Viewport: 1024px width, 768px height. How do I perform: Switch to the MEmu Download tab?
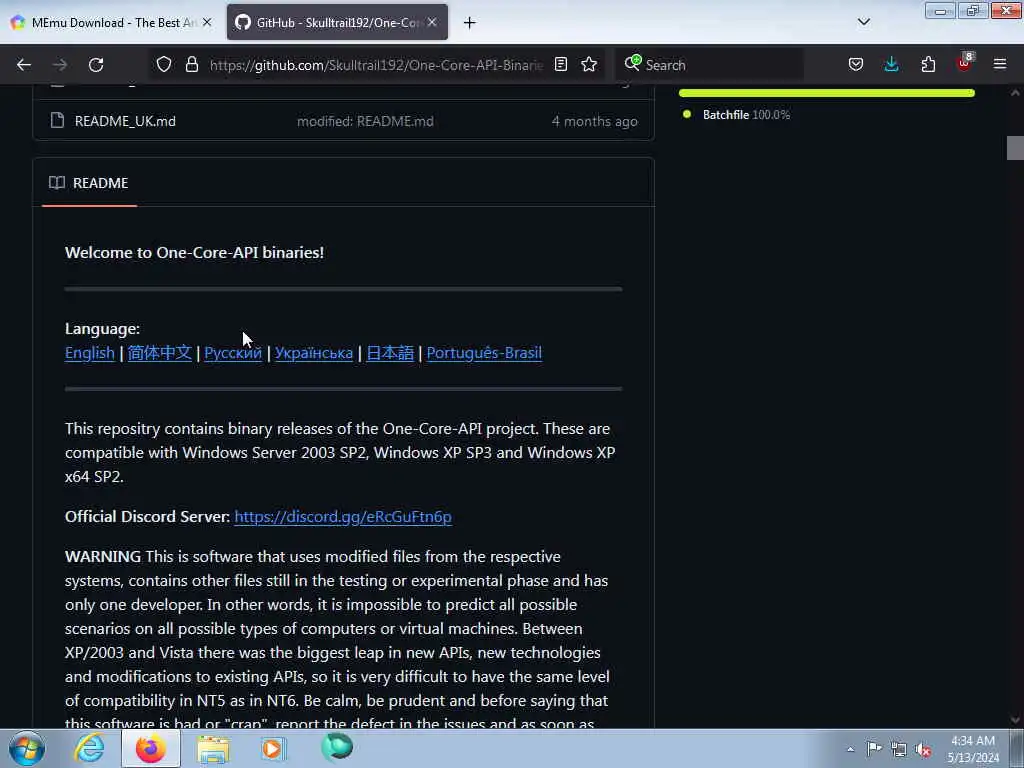point(112,22)
